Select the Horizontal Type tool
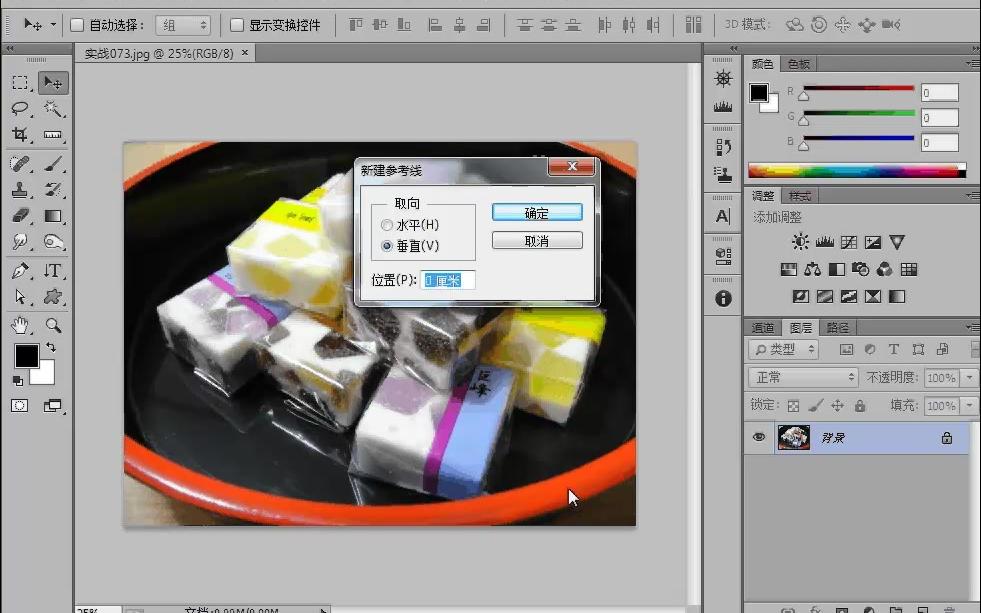Image resolution: width=981 pixels, height=613 pixels. [52, 270]
